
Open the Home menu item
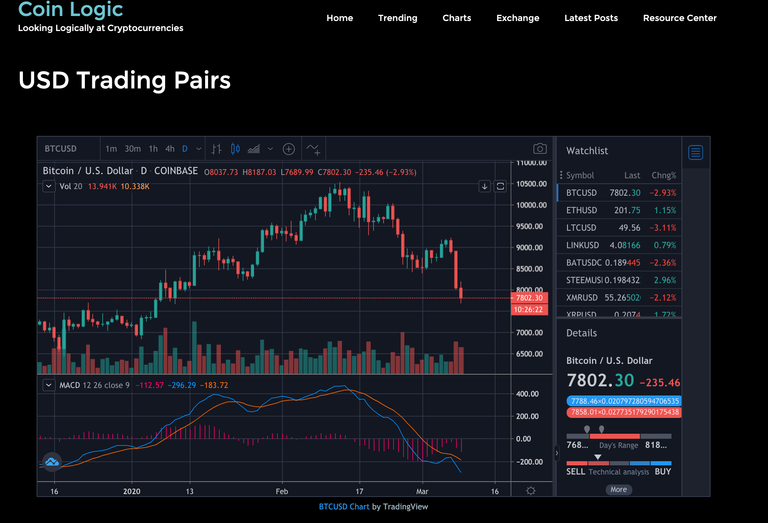[339, 18]
